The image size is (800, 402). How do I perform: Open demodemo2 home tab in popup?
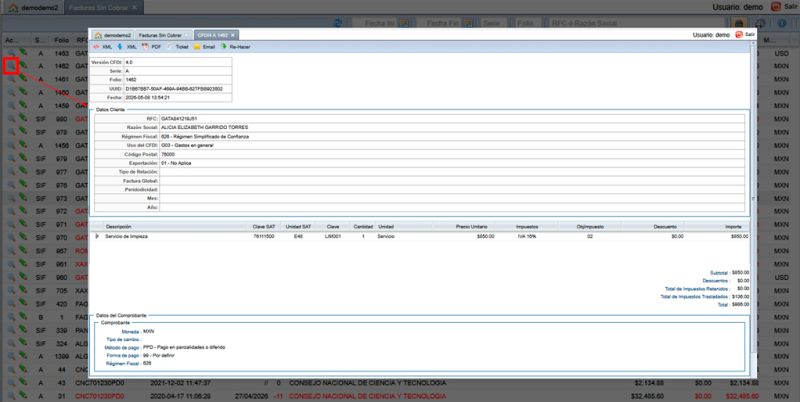(113, 35)
